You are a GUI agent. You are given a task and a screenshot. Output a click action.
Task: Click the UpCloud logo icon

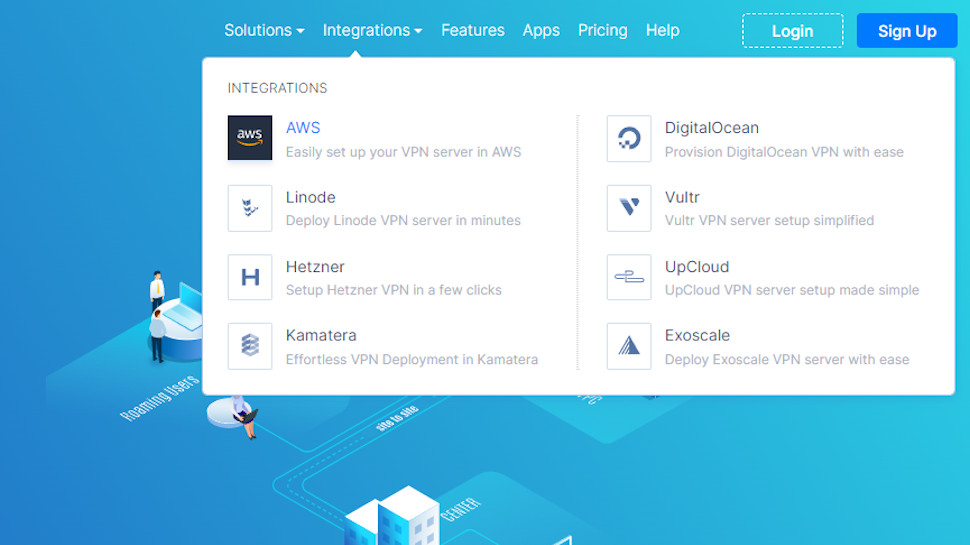click(x=629, y=277)
